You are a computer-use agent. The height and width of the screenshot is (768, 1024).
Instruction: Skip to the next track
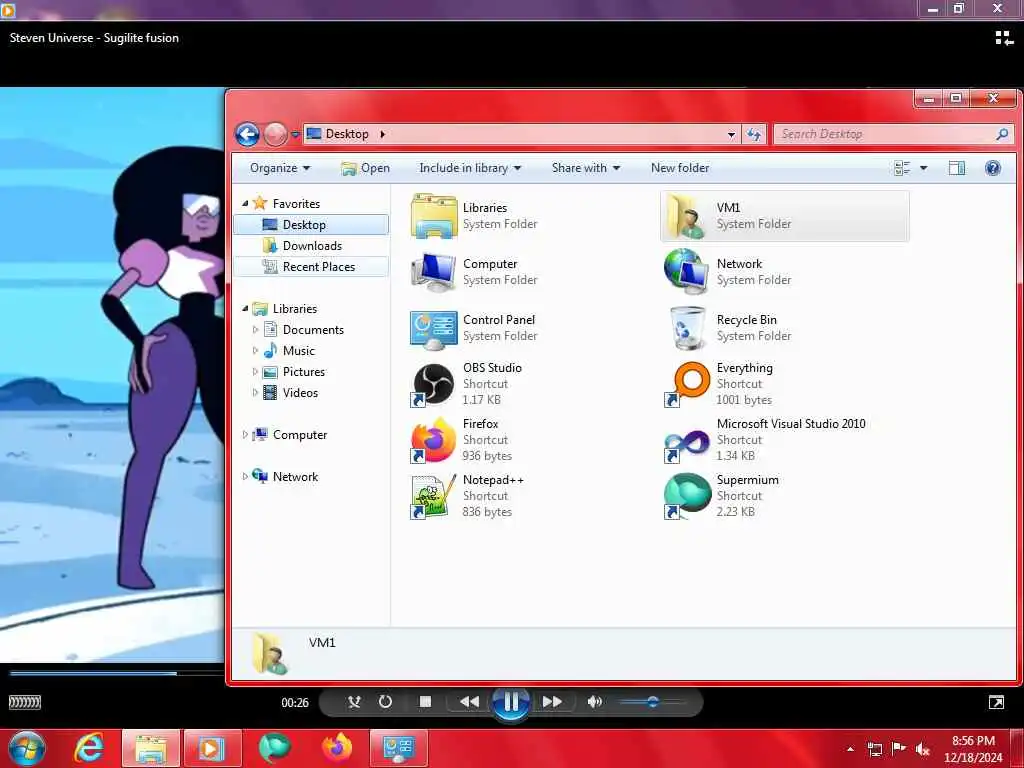coord(552,702)
